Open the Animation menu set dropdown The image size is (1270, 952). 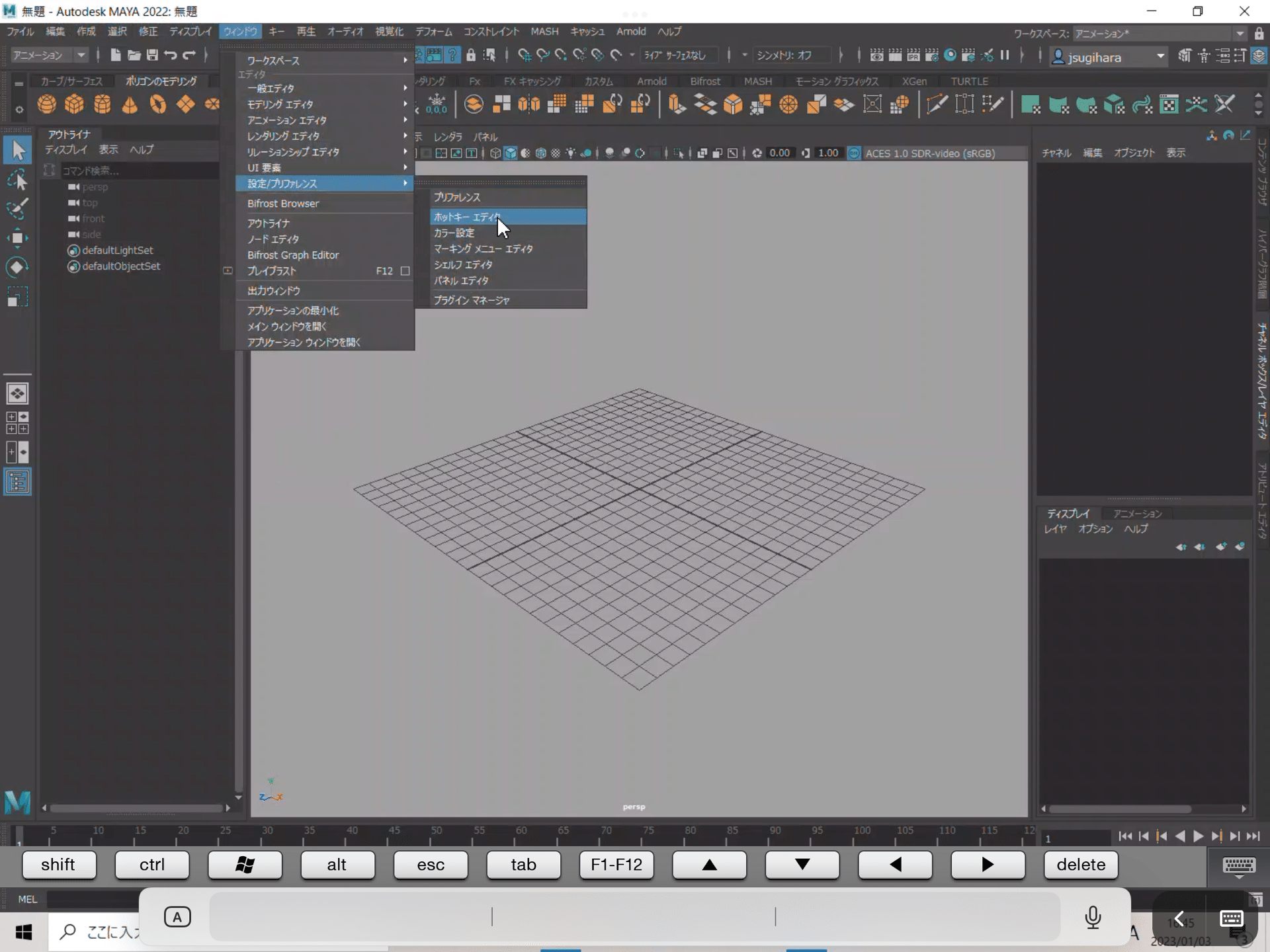pyautogui.click(x=50, y=56)
